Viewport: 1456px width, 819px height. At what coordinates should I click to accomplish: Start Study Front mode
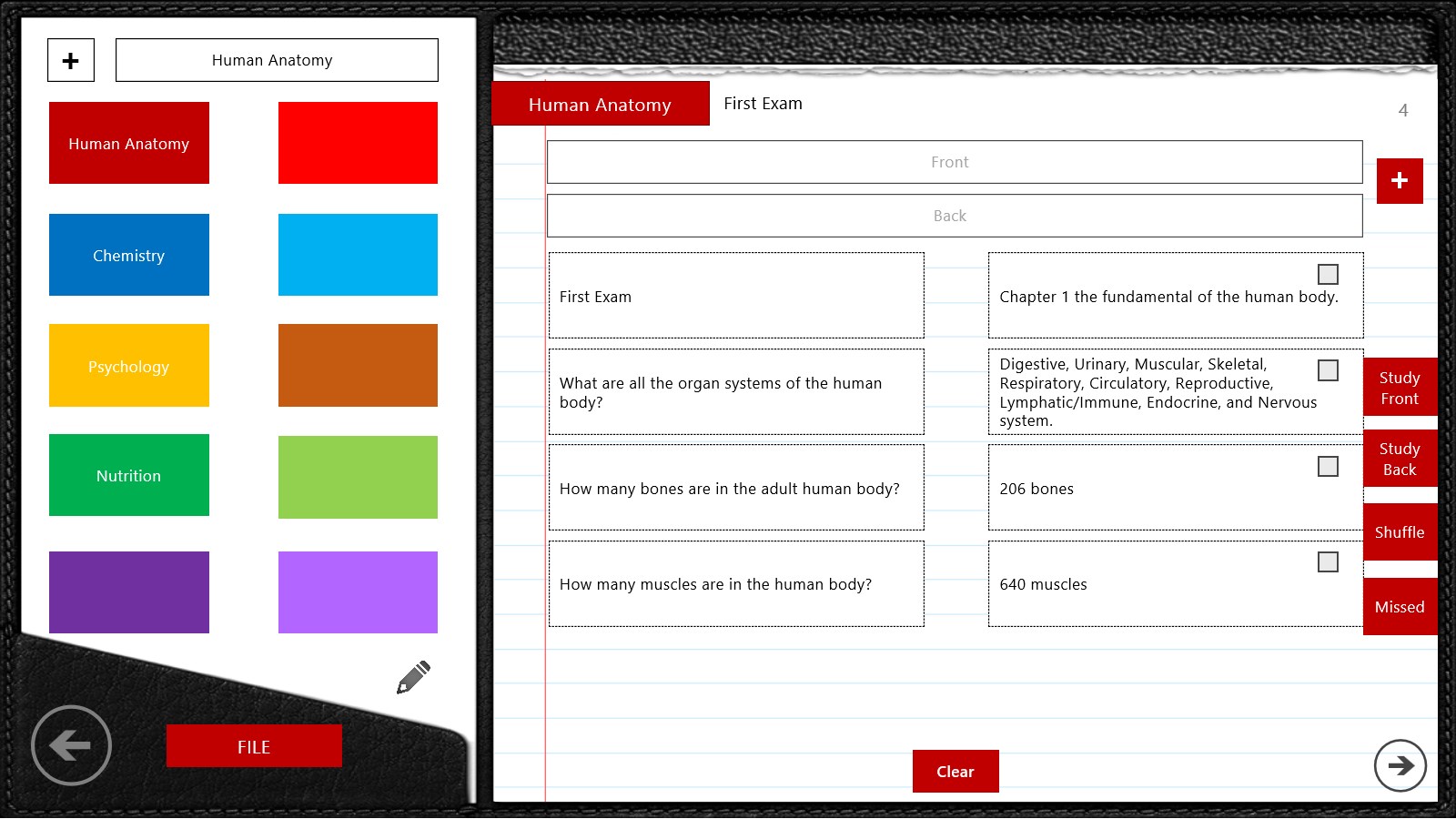tap(1399, 388)
